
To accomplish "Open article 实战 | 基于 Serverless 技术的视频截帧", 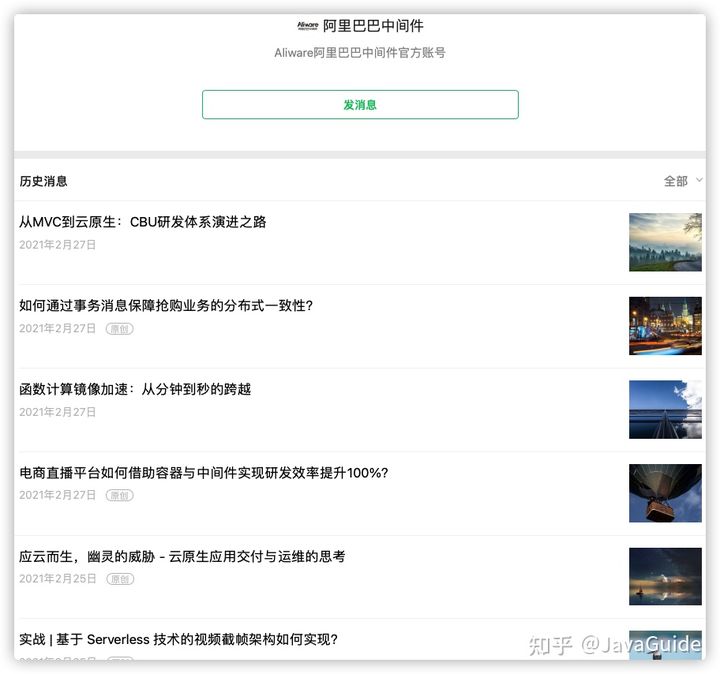I will [178, 640].
